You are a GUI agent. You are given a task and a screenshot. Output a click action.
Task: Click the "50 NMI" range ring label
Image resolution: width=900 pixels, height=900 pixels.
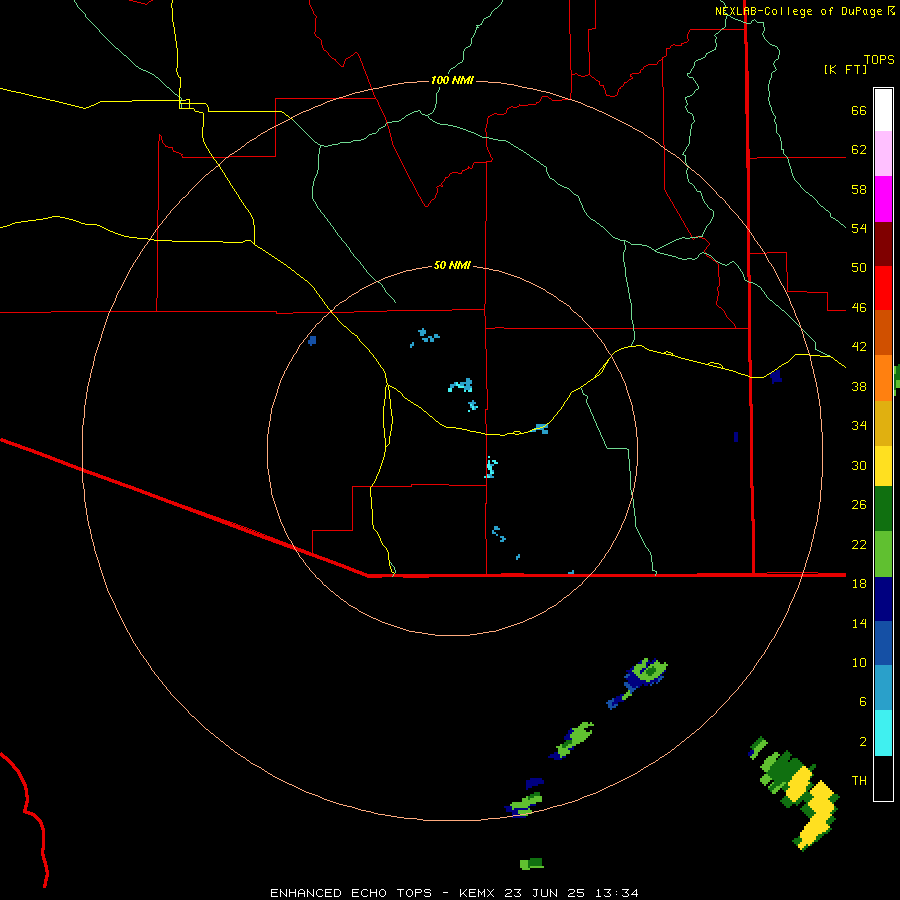pos(452,265)
